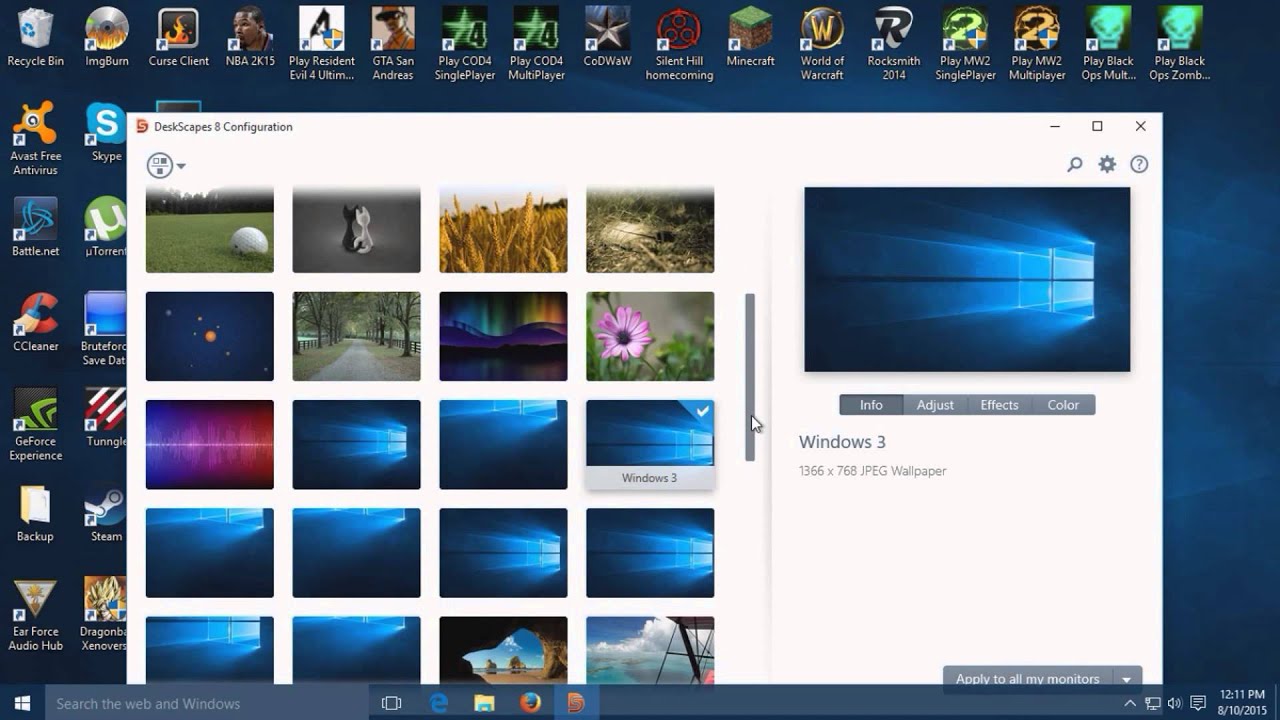This screenshot has height=720, width=1280.
Task: Open the World of Warcraft icon
Action: [822, 44]
